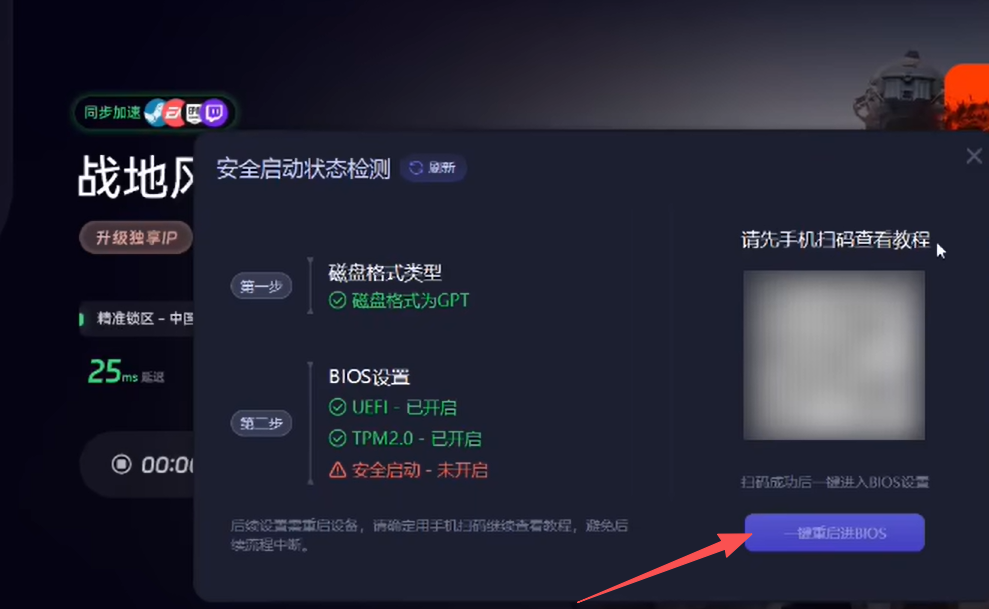Click the 一键重启进BIOS button
The width and height of the screenshot is (989, 609).
pyautogui.click(x=834, y=533)
